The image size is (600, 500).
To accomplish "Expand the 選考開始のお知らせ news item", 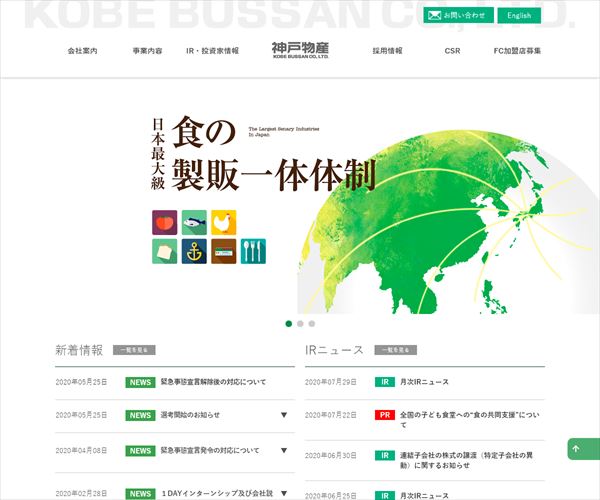I will tap(284, 415).
